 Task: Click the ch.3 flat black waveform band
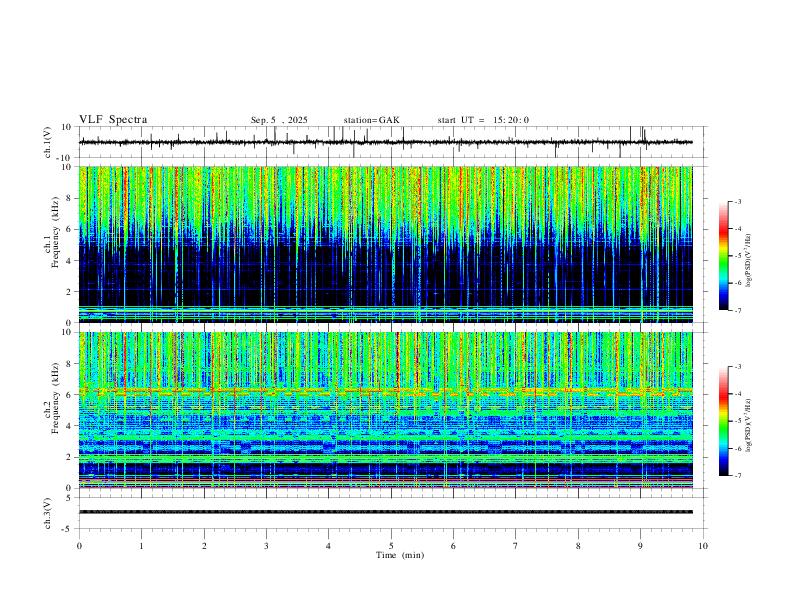tap(385, 512)
